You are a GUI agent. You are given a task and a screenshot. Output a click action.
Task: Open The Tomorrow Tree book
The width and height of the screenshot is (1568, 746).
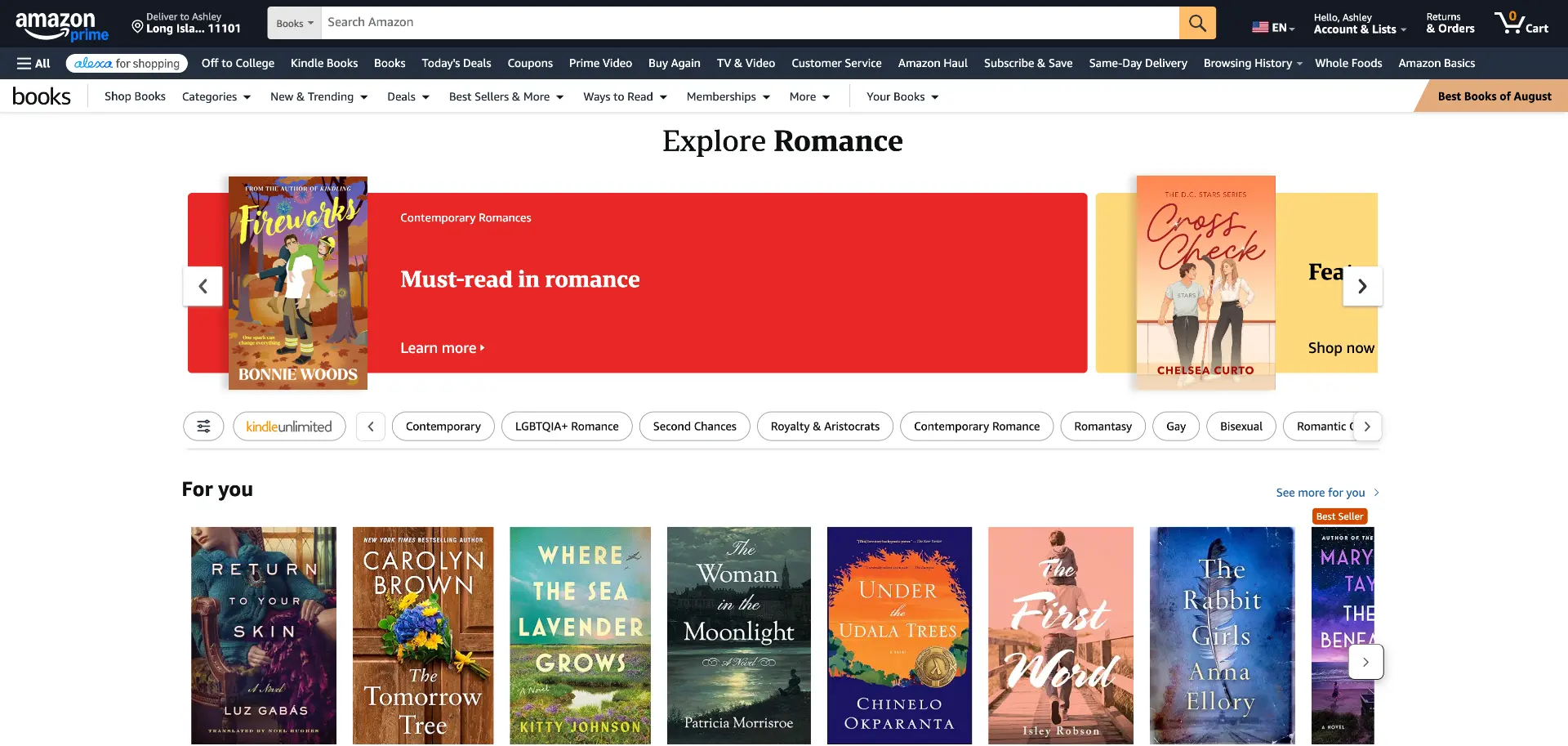point(423,636)
